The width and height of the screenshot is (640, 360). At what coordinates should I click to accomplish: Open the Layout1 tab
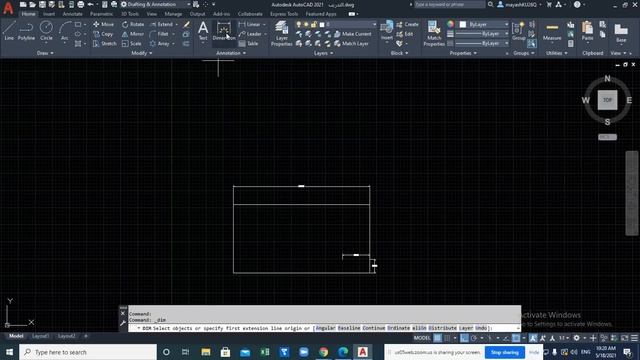click(40, 336)
